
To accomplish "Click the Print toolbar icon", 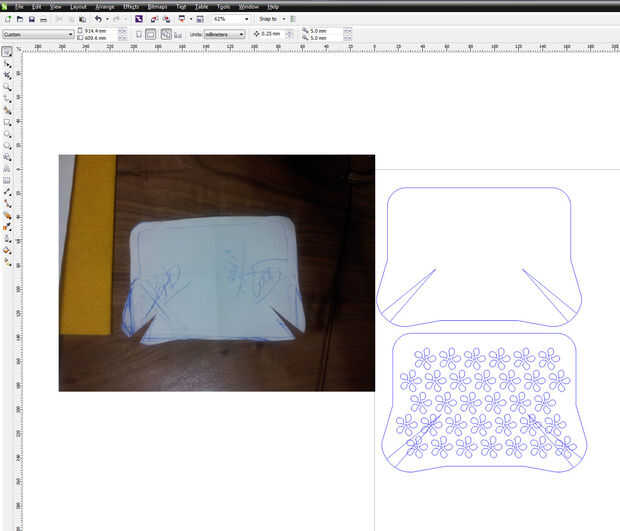I will (43, 19).
